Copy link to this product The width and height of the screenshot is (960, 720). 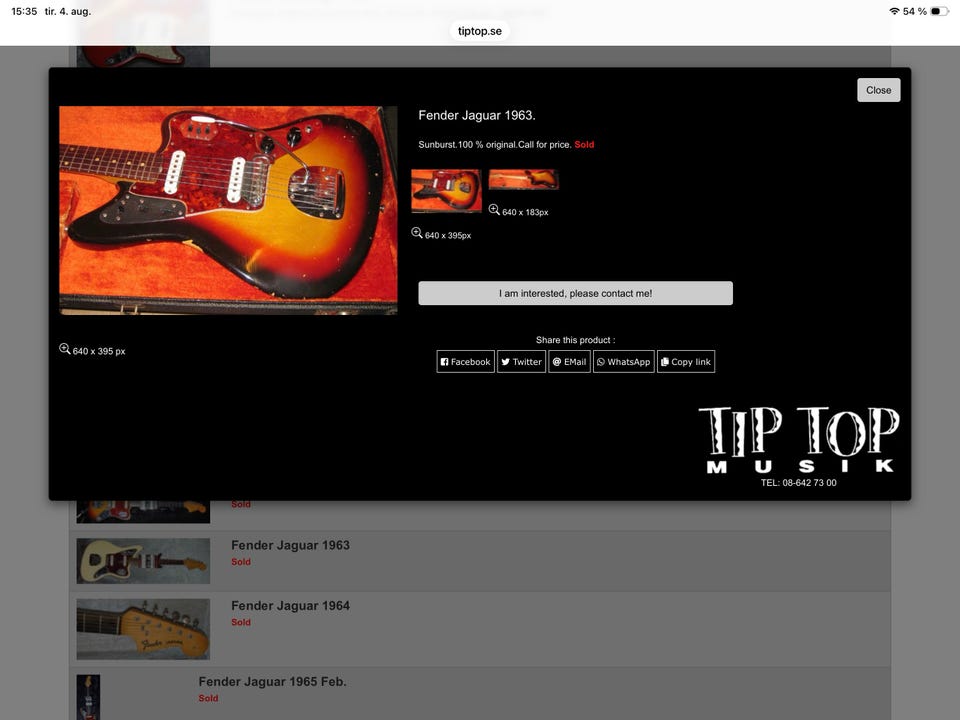(x=686, y=361)
